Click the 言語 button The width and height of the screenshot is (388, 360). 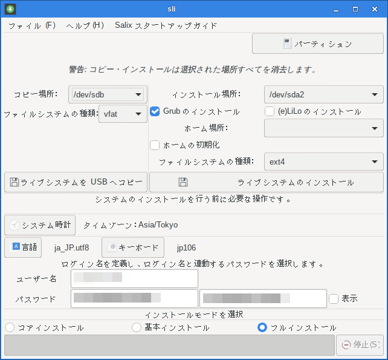[23, 247]
